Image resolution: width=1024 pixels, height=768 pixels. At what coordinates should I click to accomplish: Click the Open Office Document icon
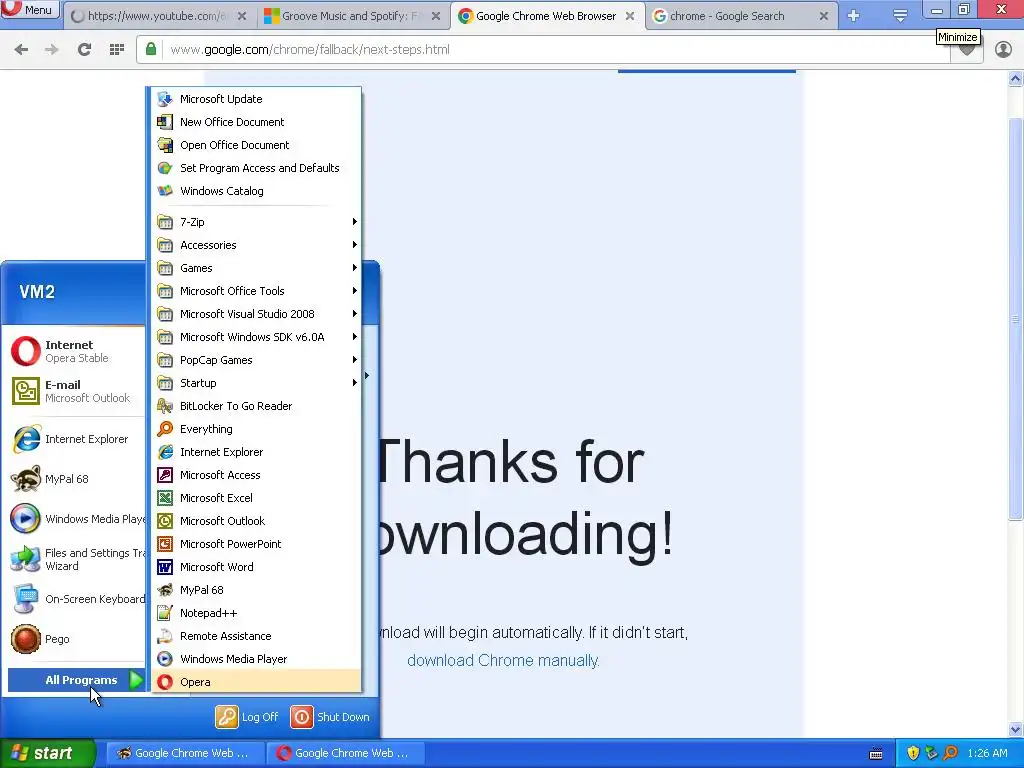click(x=165, y=145)
